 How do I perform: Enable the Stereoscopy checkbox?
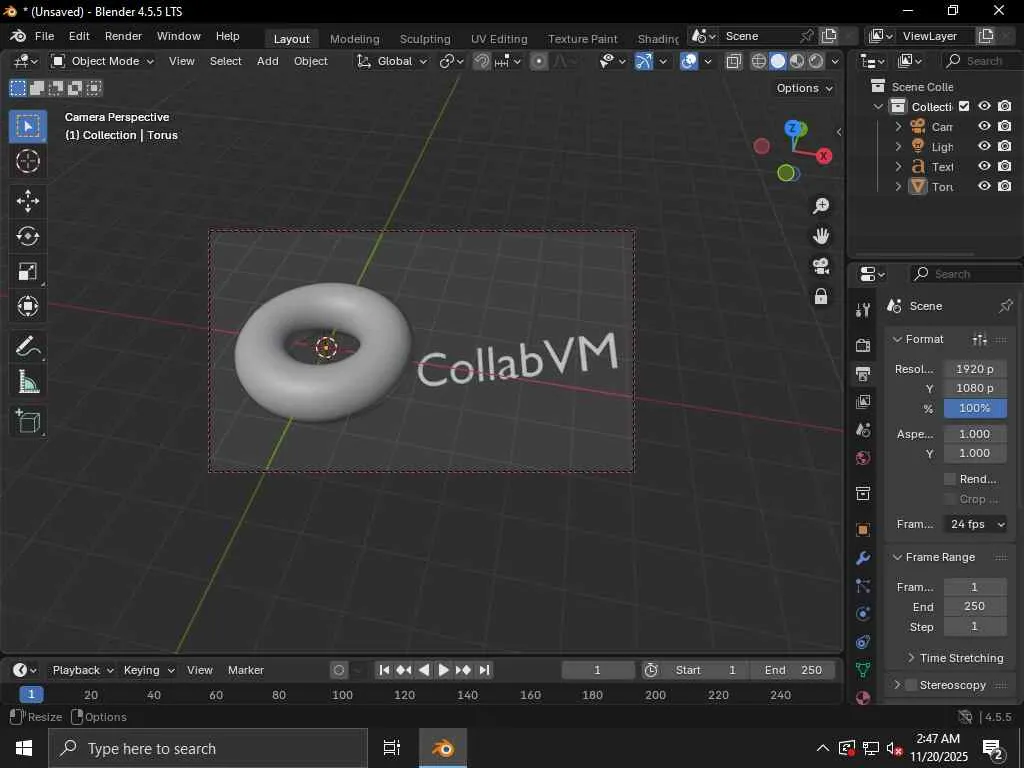click(x=911, y=685)
